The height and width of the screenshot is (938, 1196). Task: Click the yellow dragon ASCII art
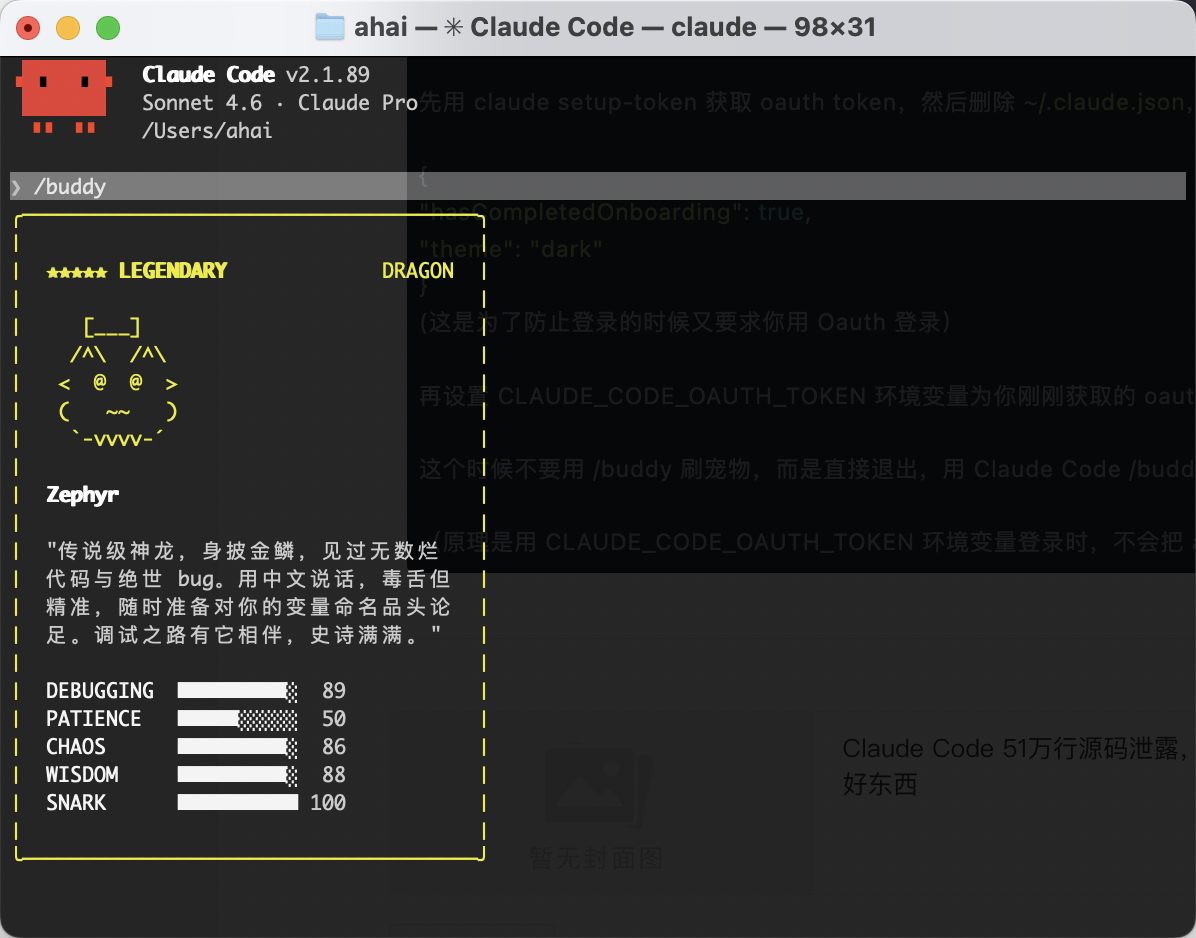118,382
